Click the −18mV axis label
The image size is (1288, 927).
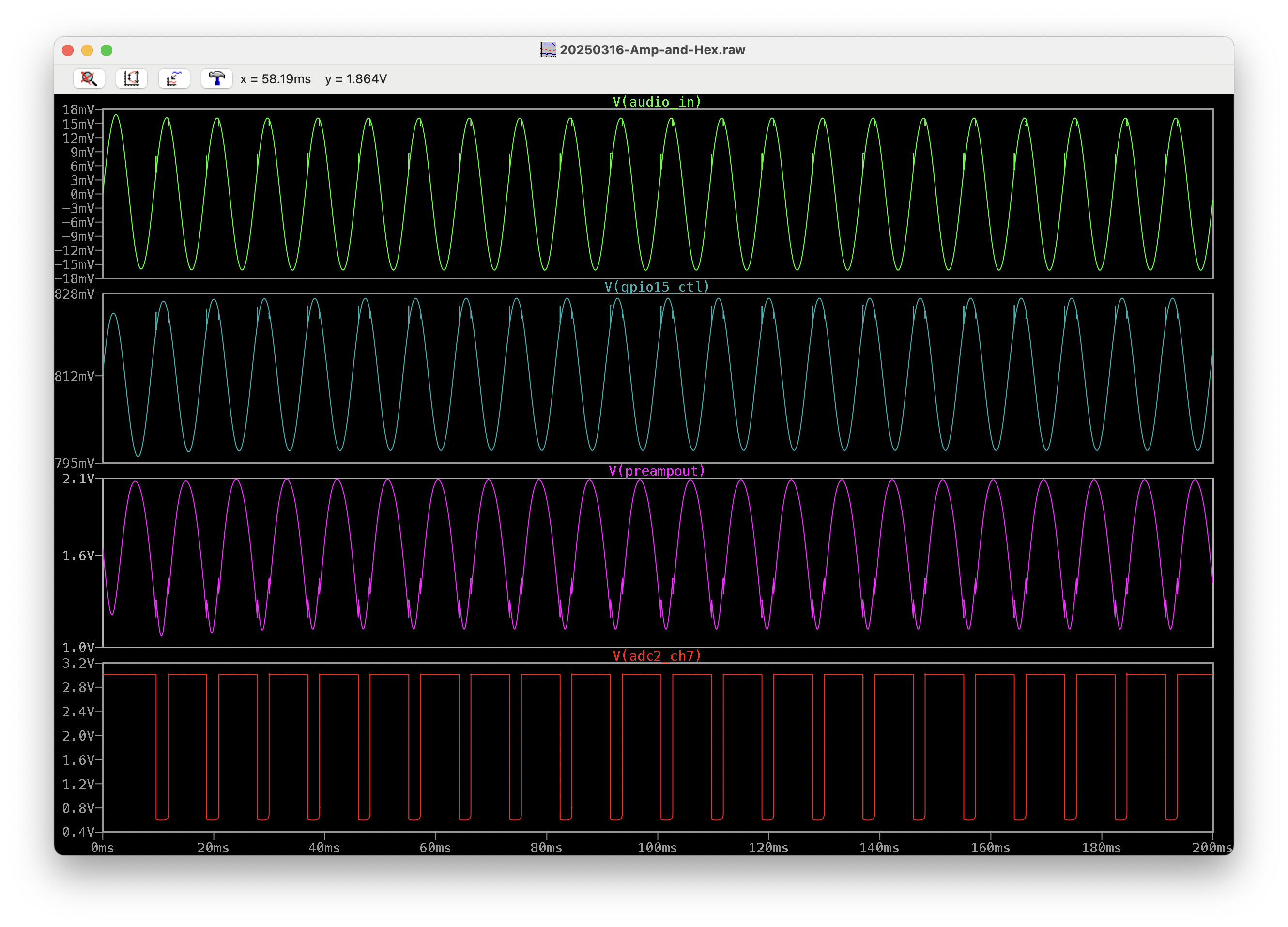tap(75, 279)
